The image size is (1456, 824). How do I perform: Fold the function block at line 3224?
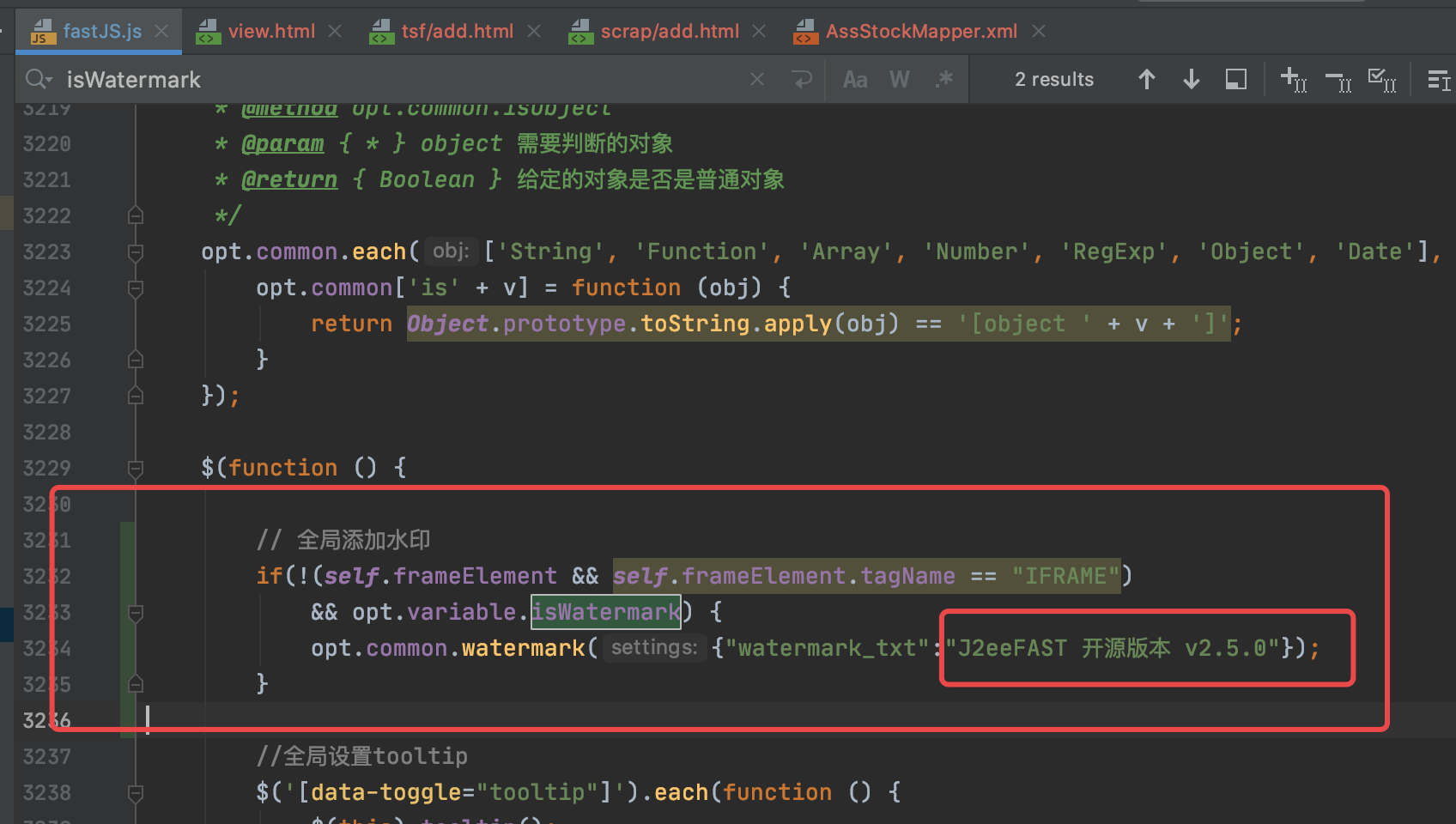[x=135, y=288]
